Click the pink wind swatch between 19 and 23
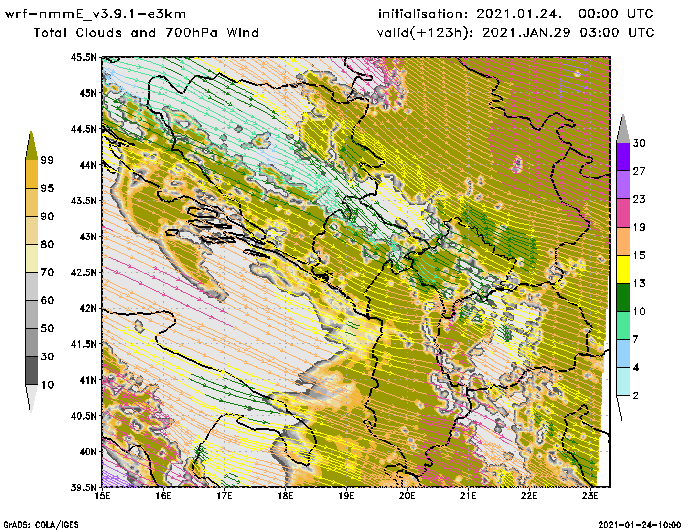This screenshot has width=700, height=530. (x=623, y=213)
